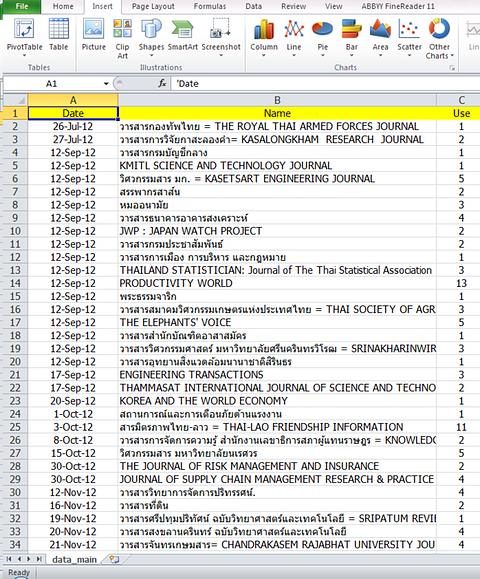Insert a SmartArt graphic
This screenshot has height=579, width=480.
pos(183,34)
